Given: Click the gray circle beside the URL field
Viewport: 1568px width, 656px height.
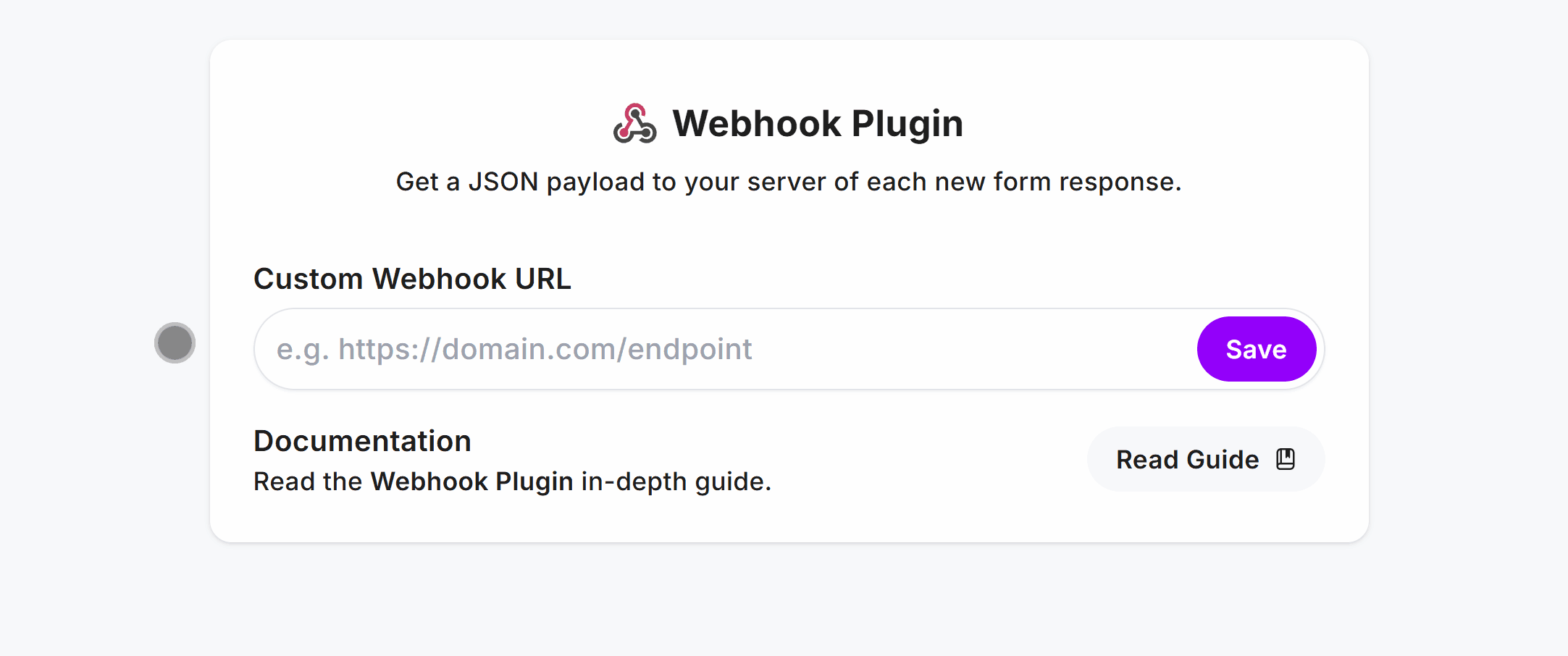Looking at the screenshot, I should [175, 342].
